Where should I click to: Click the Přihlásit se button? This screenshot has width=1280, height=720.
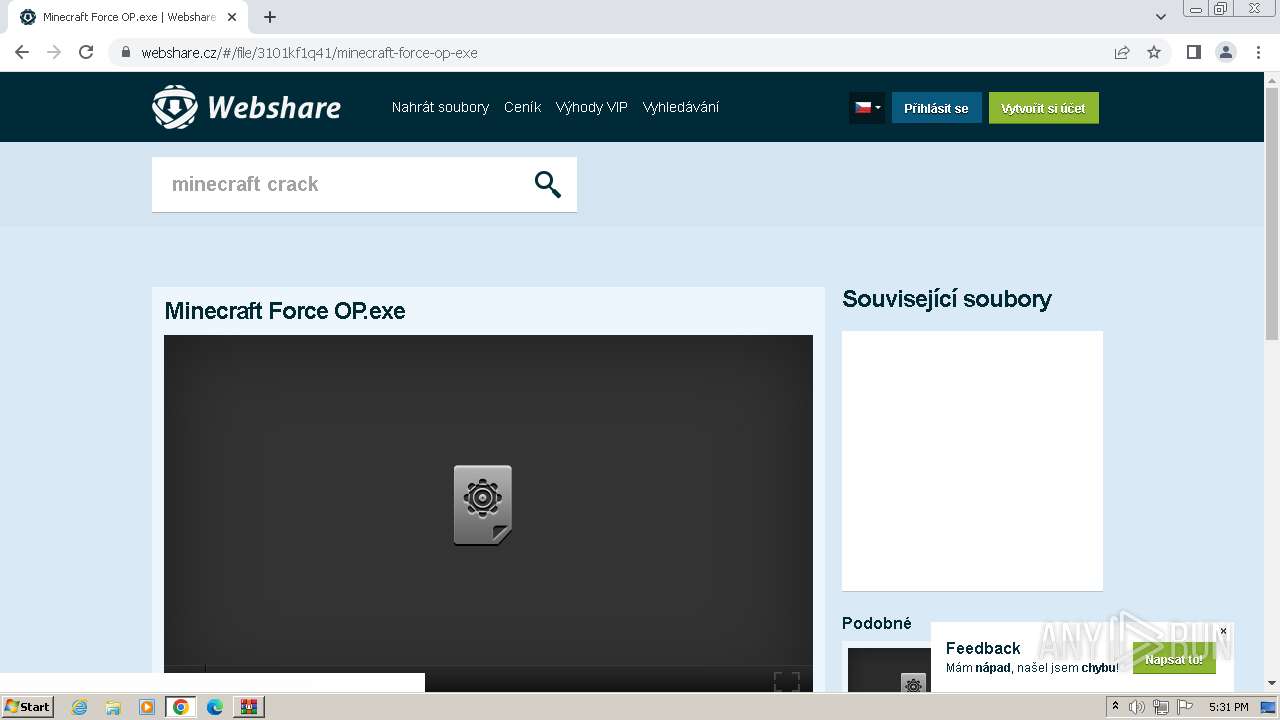[x=936, y=108]
